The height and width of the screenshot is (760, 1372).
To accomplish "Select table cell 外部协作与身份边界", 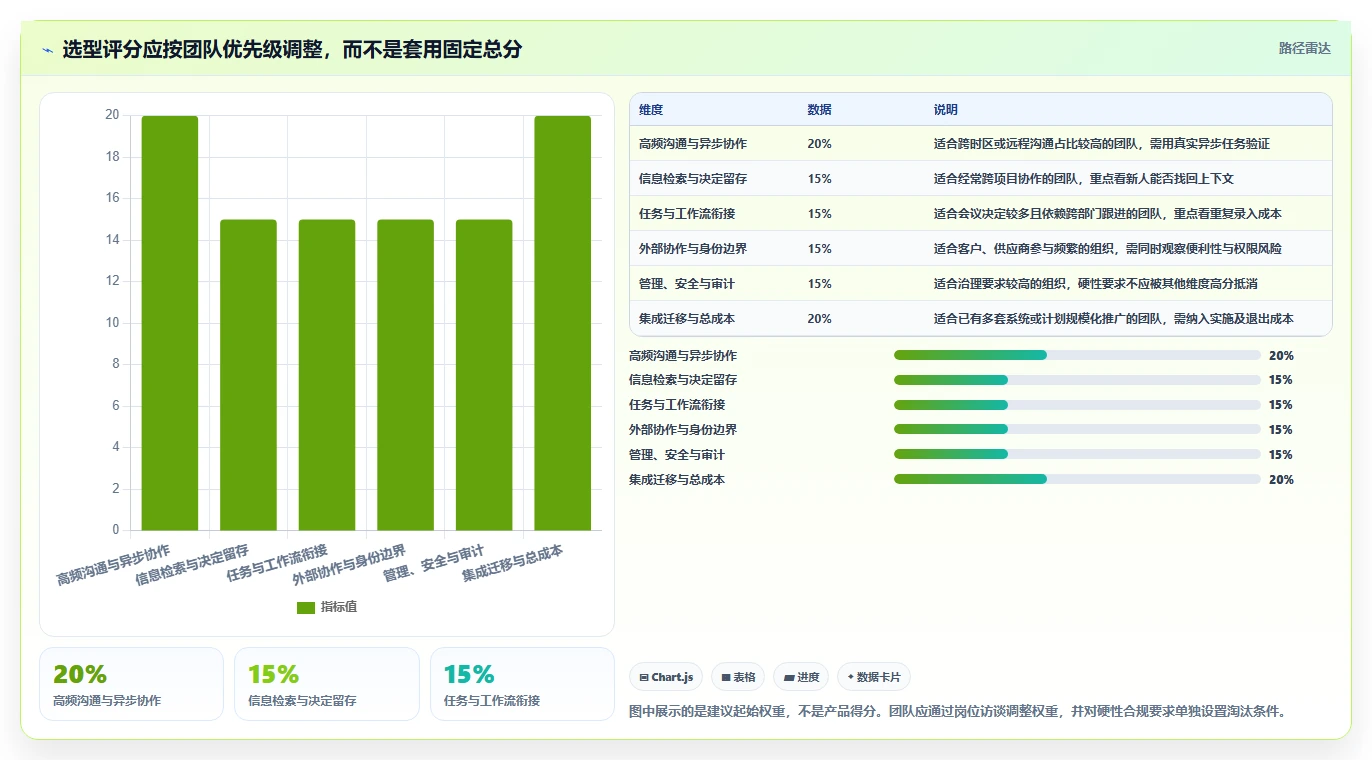I will point(693,249).
